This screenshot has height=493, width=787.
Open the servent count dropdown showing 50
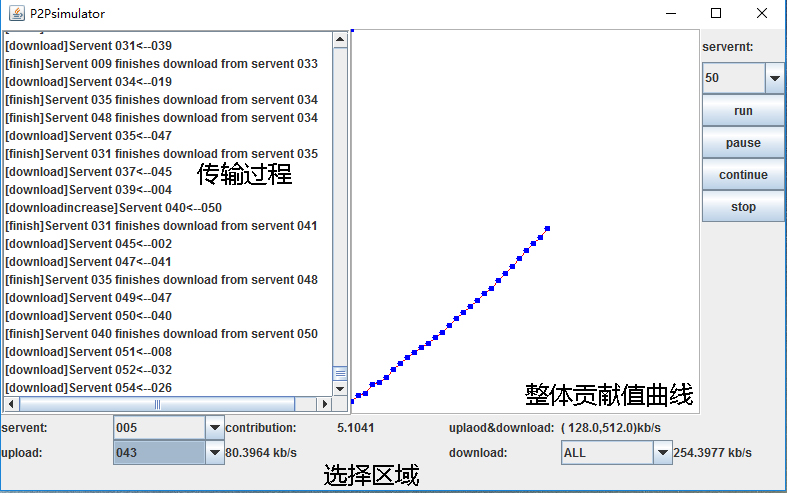point(774,78)
